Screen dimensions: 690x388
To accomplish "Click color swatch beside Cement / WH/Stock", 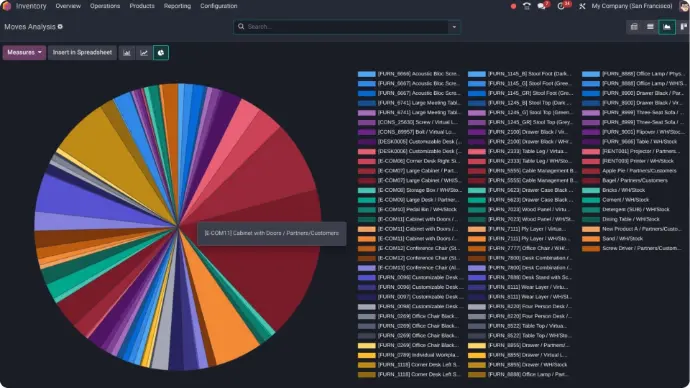I will click(x=591, y=200).
